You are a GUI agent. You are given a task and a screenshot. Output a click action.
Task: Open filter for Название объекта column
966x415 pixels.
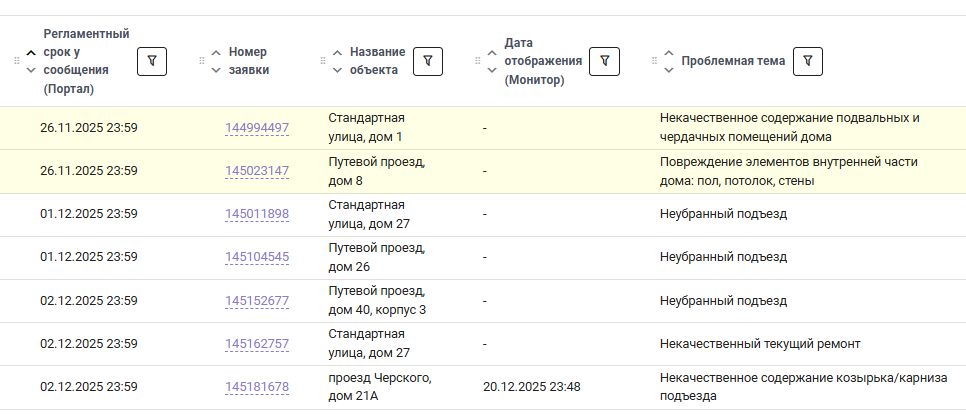click(428, 61)
